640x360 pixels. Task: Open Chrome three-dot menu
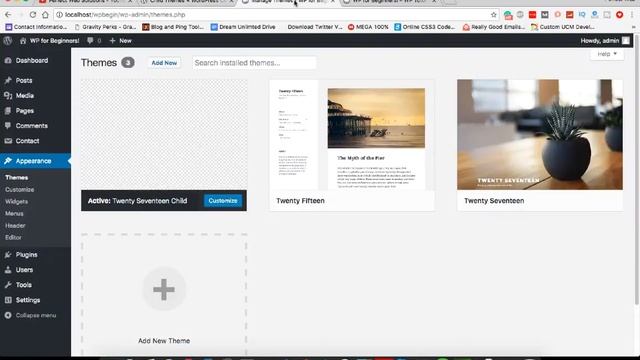(632, 15)
